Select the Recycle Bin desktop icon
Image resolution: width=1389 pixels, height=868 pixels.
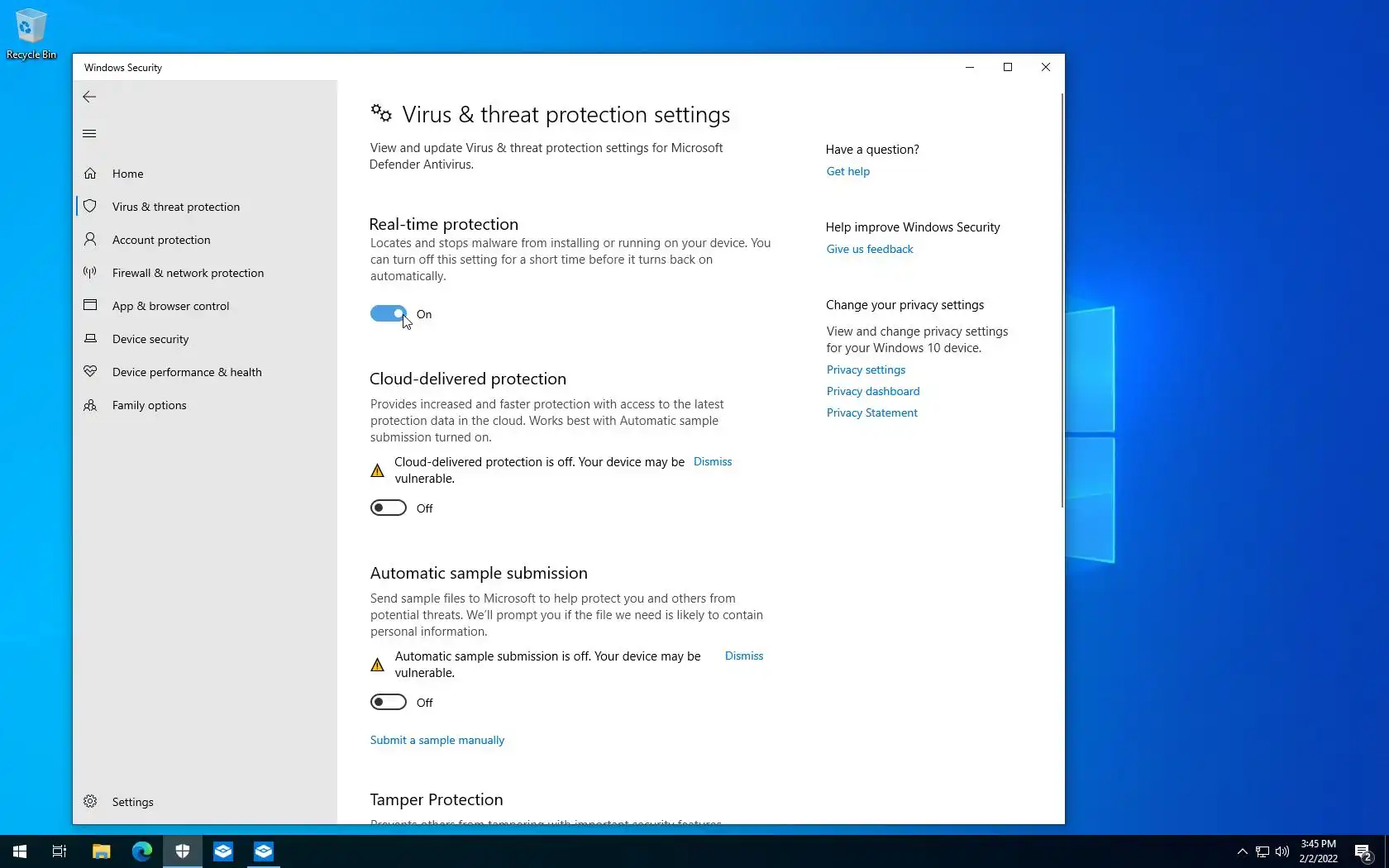tap(31, 34)
